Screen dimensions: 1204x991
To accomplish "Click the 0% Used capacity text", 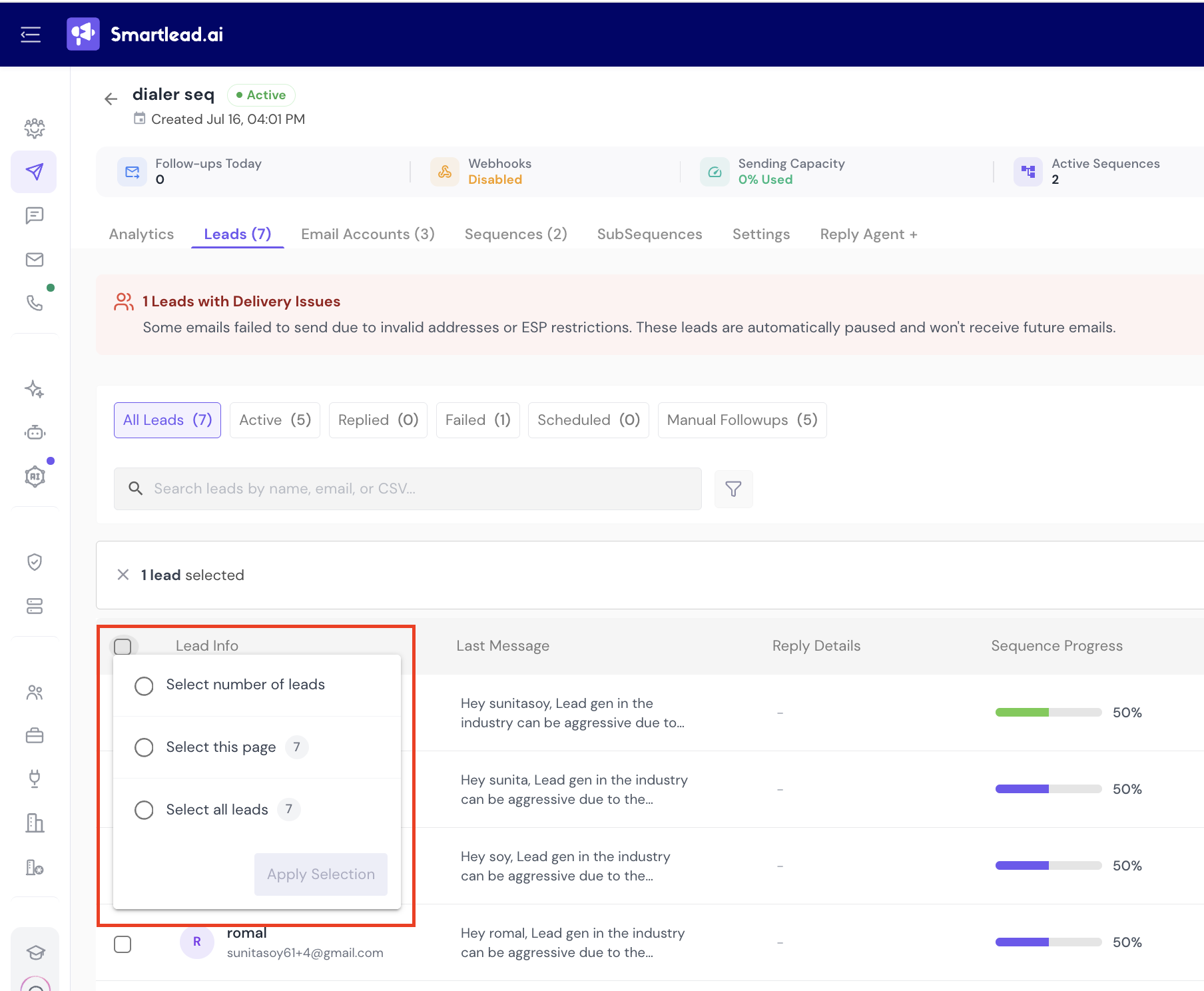I will [x=766, y=180].
